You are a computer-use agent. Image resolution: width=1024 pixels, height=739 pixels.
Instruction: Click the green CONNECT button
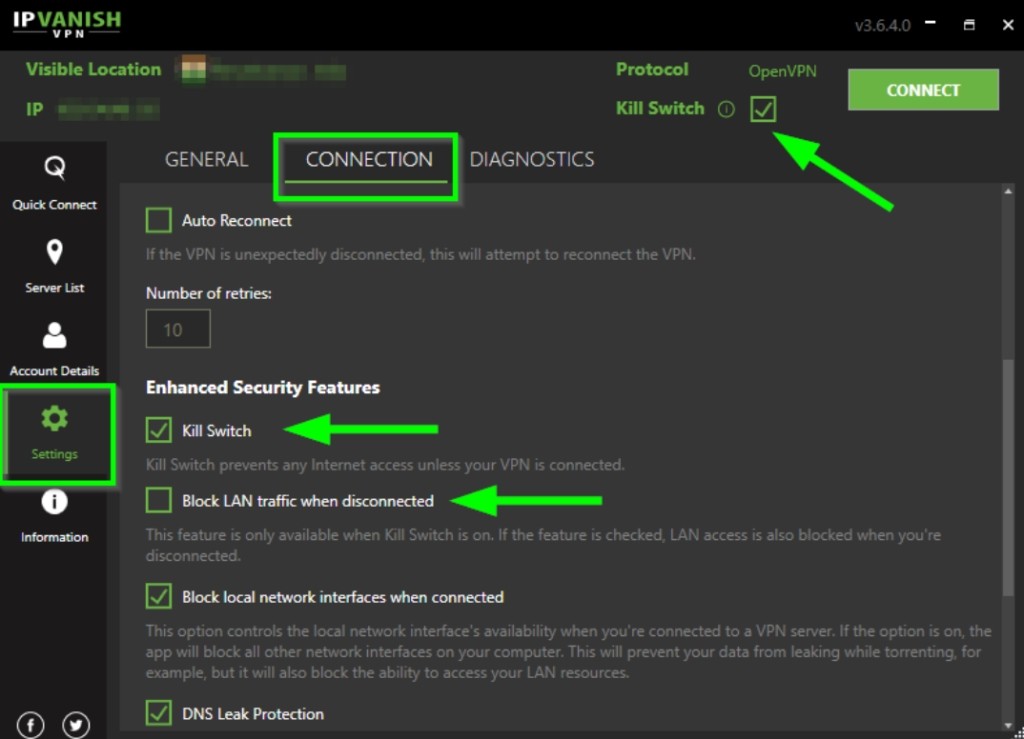coord(923,89)
